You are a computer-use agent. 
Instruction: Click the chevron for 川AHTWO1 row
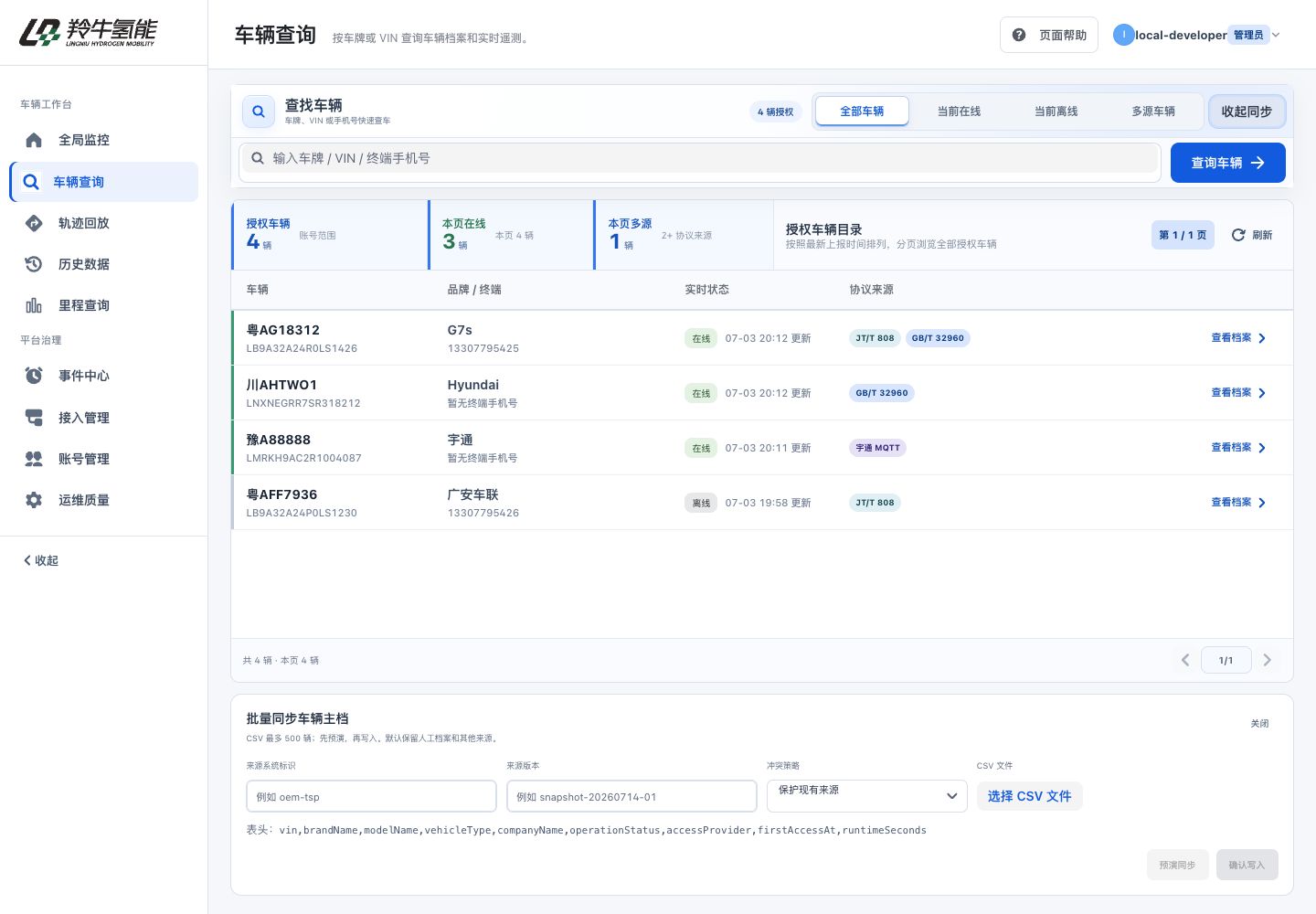click(1262, 393)
